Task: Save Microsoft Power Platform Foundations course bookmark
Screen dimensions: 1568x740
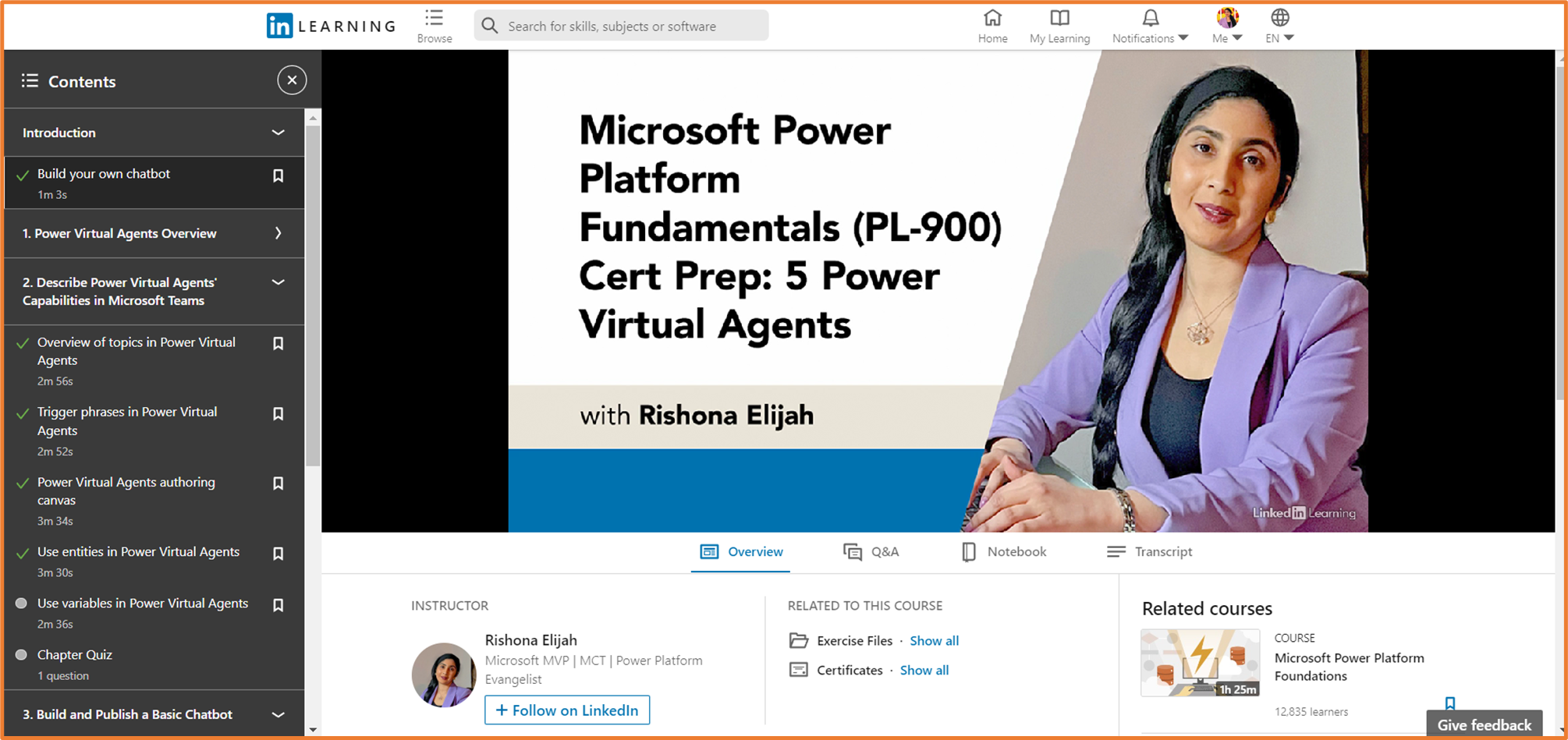Action: coord(1449,703)
